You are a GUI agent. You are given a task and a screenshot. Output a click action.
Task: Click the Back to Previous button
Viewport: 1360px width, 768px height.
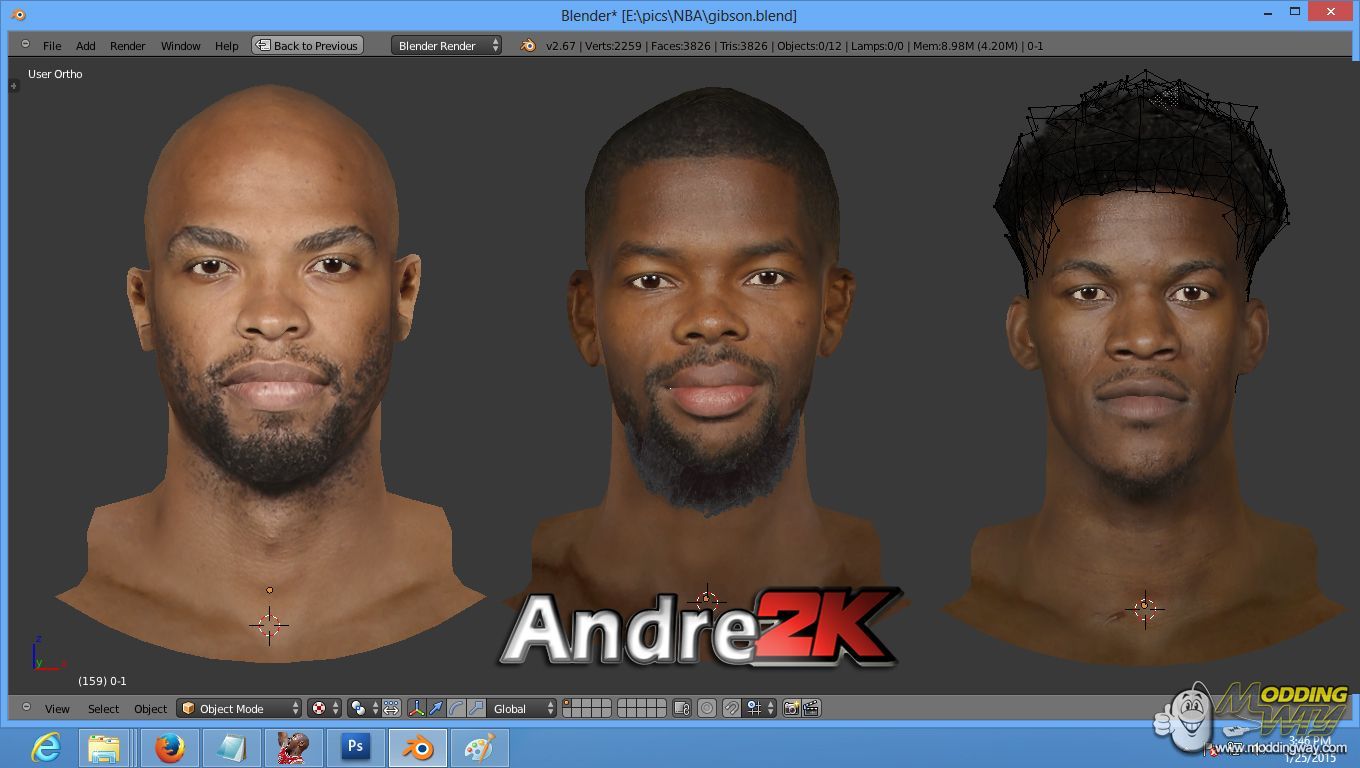click(307, 46)
